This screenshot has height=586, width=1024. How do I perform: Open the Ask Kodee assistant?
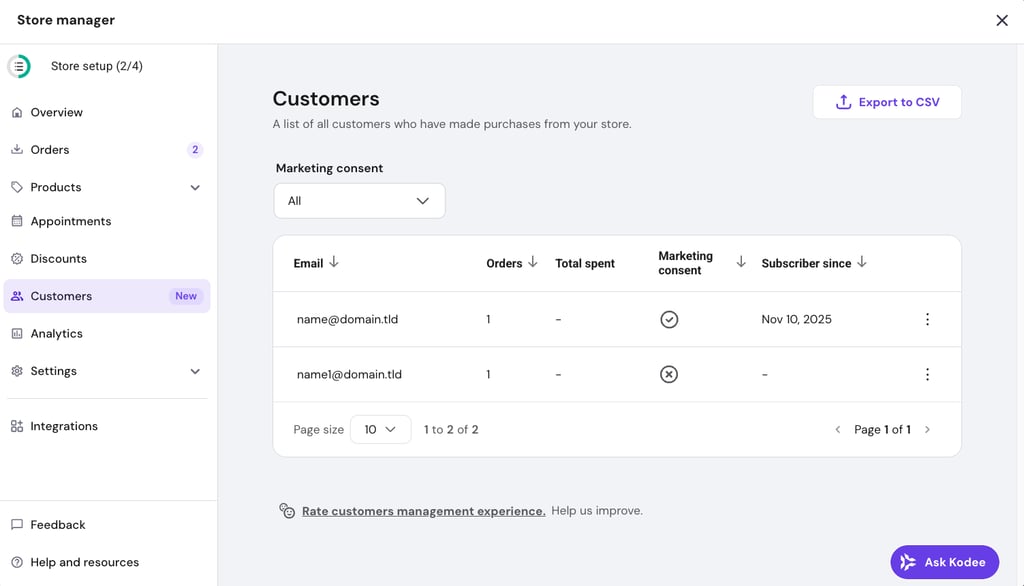(944, 562)
